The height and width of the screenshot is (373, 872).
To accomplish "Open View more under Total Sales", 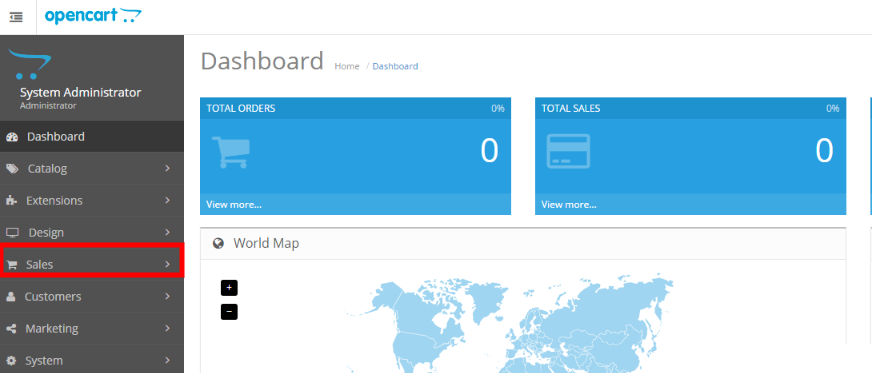I will pyautogui.click(x=569, y=205).
